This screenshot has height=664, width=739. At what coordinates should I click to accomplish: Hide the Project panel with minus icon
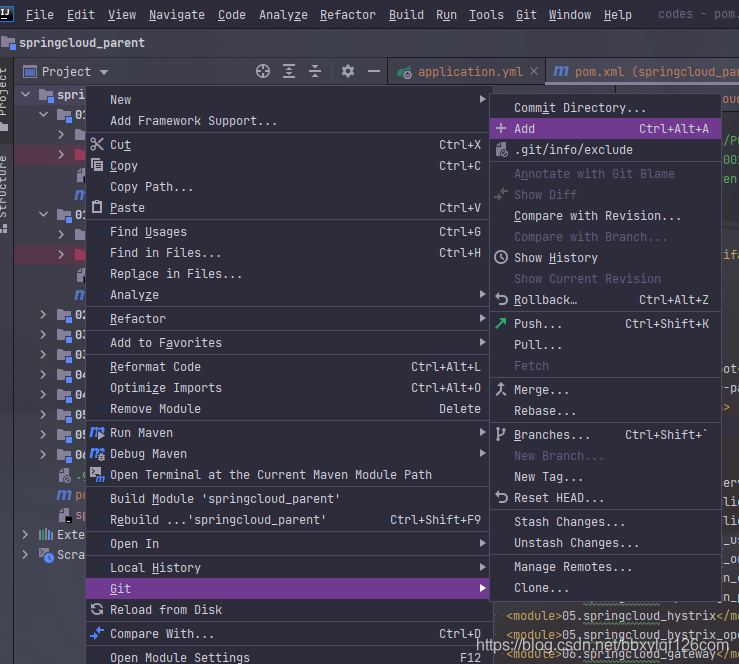click(x=374, y=71)
